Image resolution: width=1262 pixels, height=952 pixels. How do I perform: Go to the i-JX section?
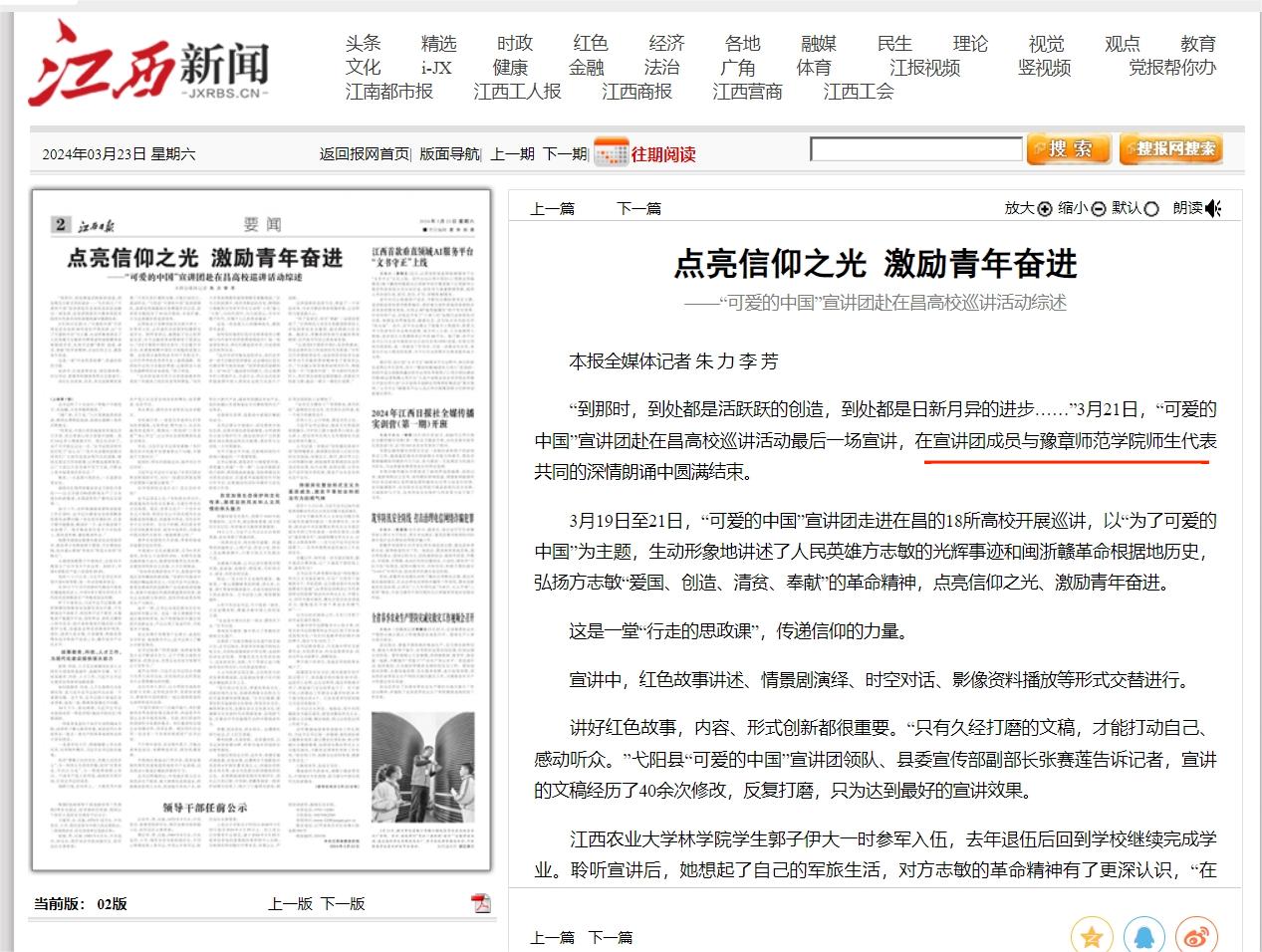436,67
